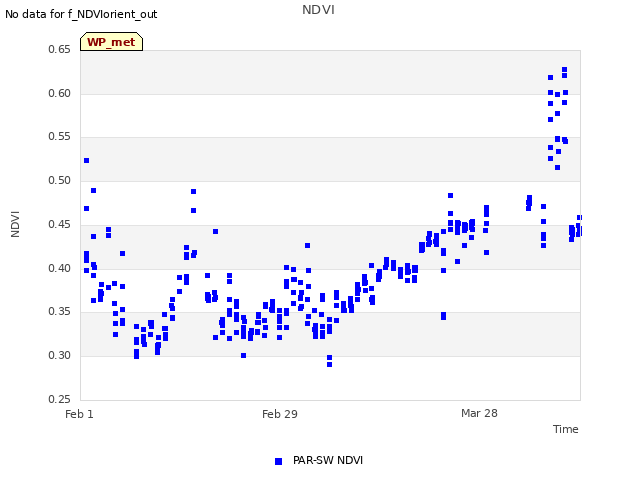
Task: Click the 0.50 y-axis tick label
Action: click(59, 180)
